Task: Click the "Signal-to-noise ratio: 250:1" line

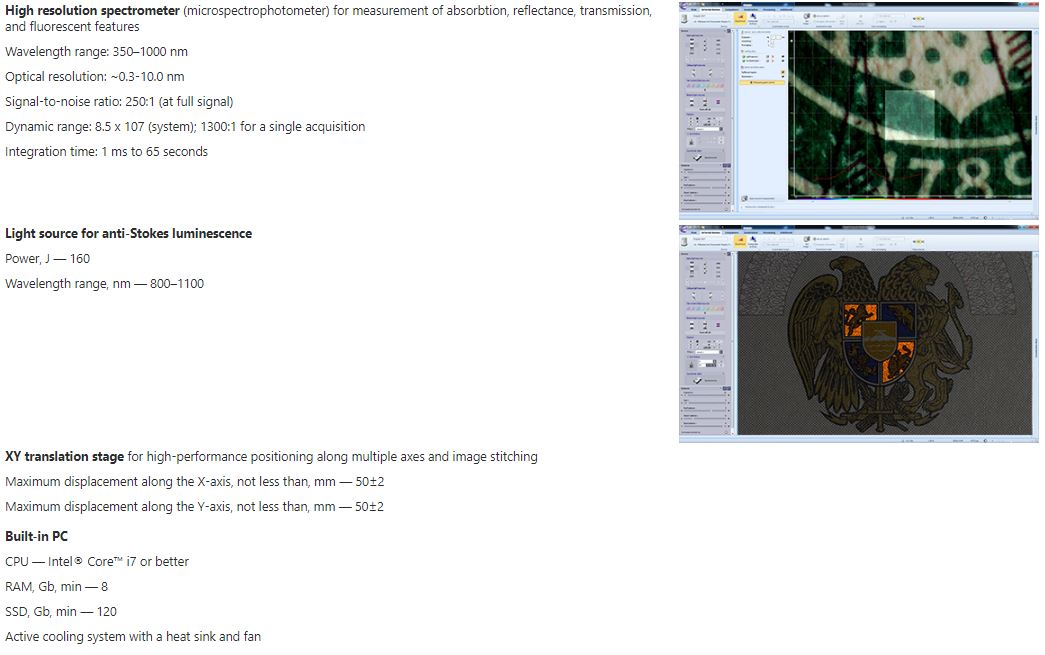Action: (119, 102)
